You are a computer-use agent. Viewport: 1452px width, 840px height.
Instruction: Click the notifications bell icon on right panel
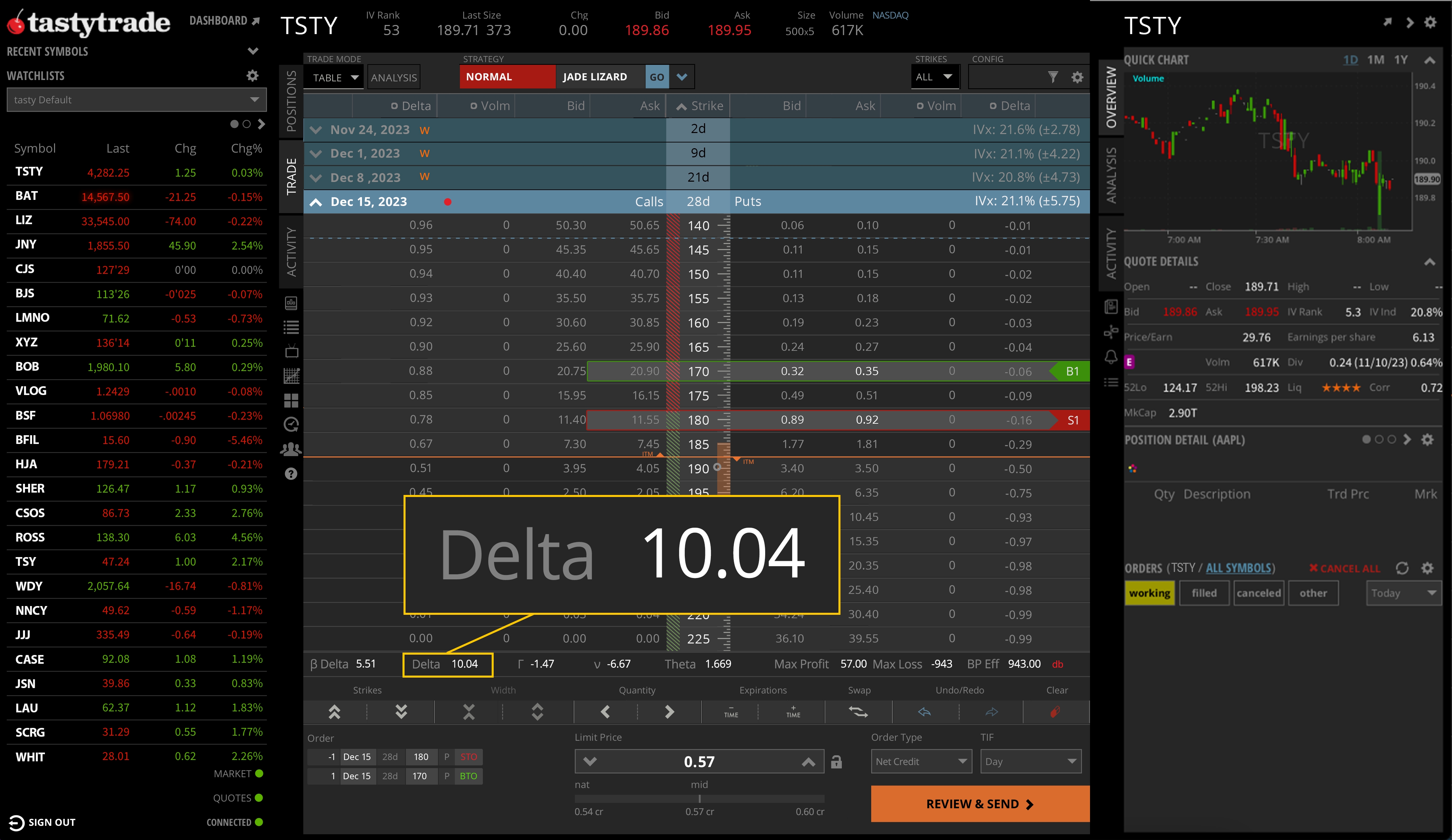1111,357
